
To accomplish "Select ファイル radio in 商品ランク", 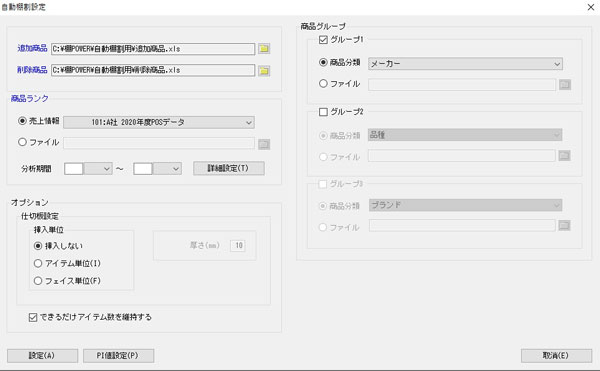I will point(22,142).
